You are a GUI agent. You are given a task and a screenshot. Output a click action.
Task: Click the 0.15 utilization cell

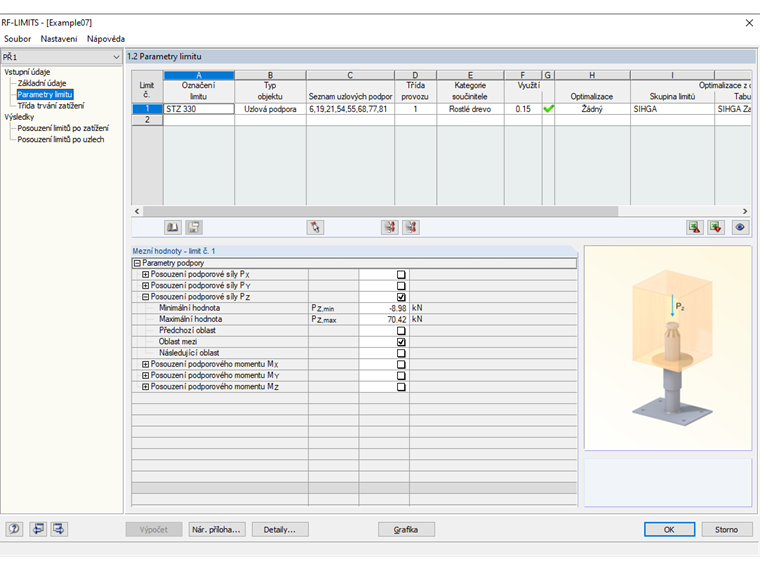point(523,109)
